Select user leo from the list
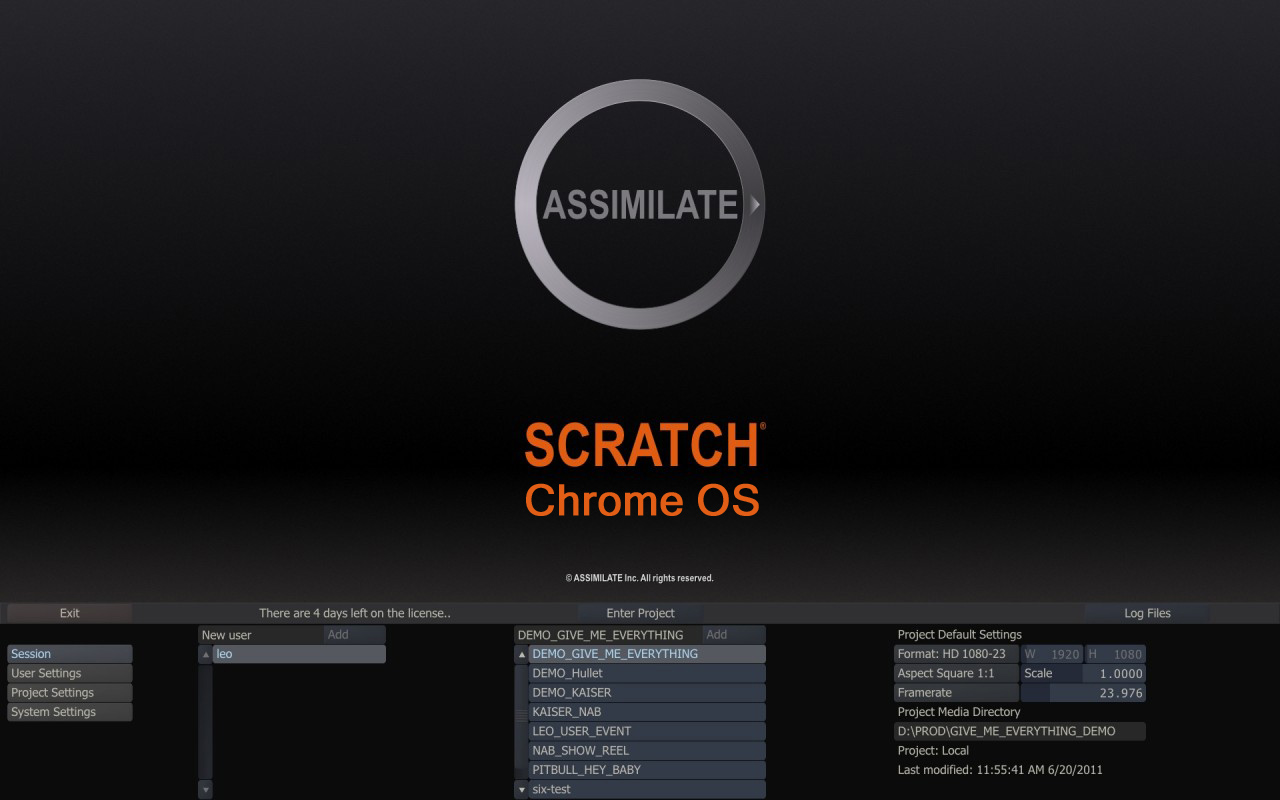Screen dimensions: 1280x800 (299, 654)
